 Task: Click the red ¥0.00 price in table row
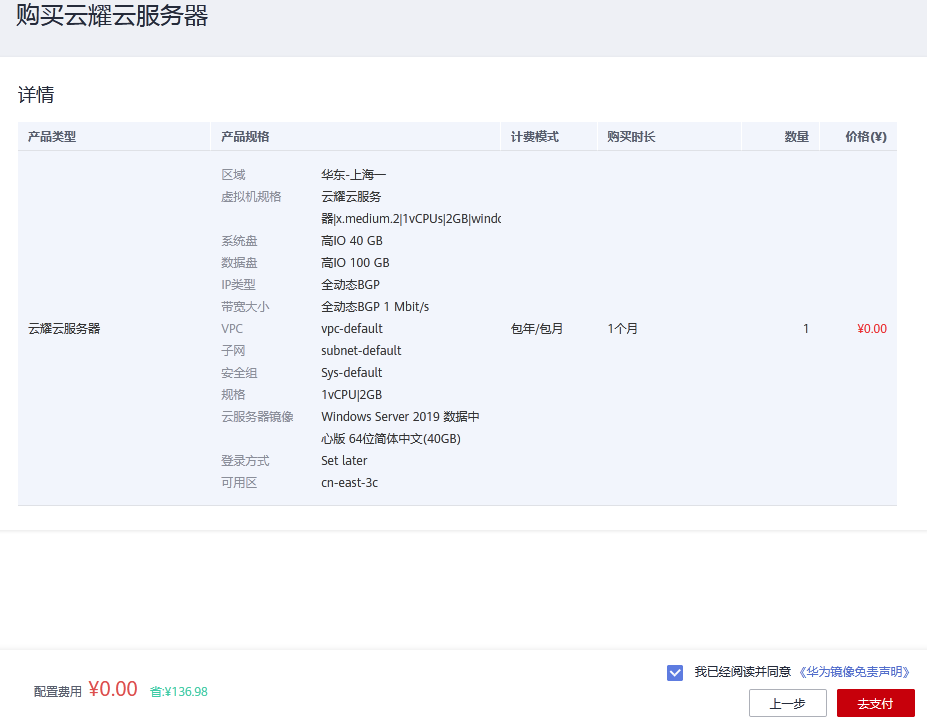coord(871,329)
